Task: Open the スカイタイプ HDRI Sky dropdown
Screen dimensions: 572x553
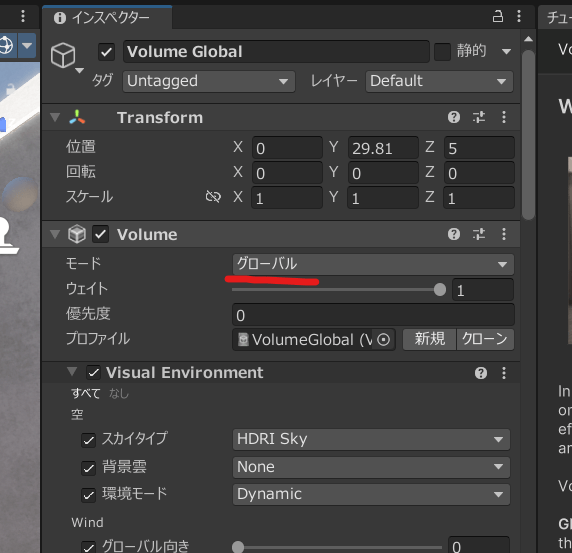Action: click(x=371, y=439)
